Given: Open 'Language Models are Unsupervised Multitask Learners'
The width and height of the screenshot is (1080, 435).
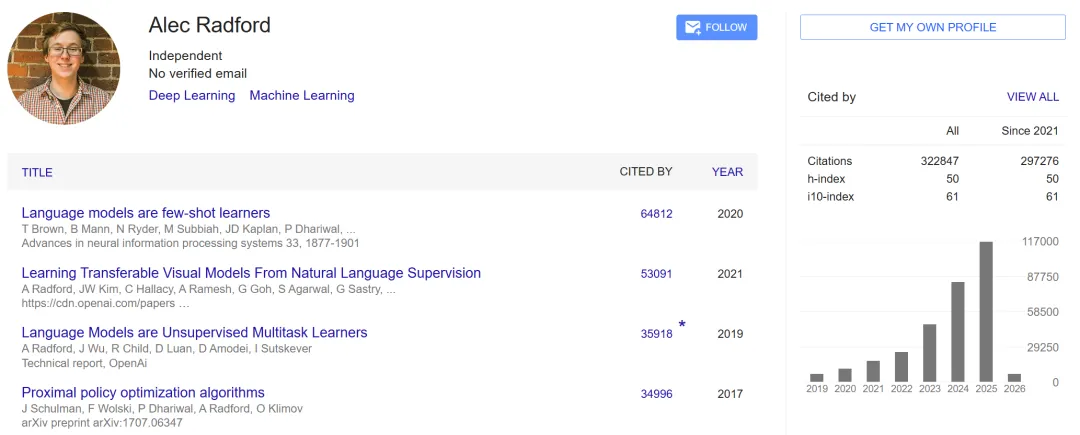Looking at the screenshot, I should coord(194,333).
